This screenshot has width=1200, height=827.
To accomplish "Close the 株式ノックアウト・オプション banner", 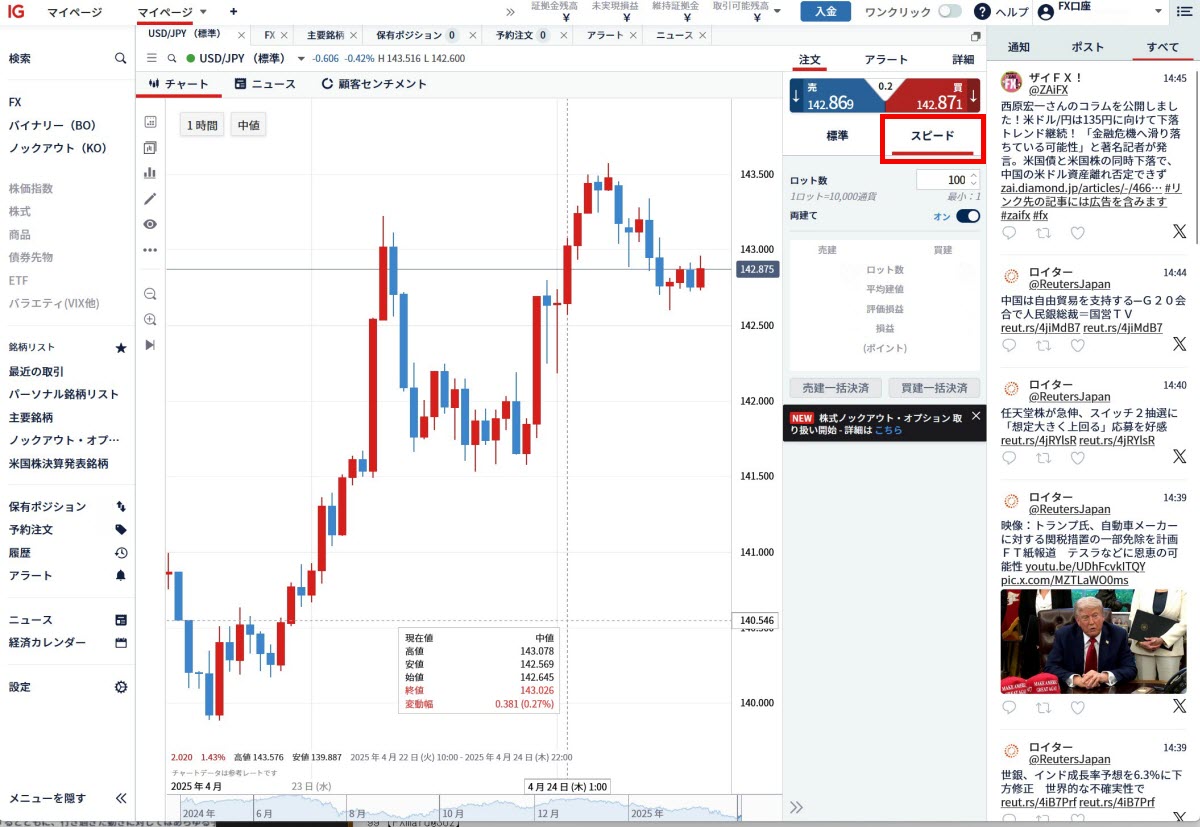I will (976, 415).
